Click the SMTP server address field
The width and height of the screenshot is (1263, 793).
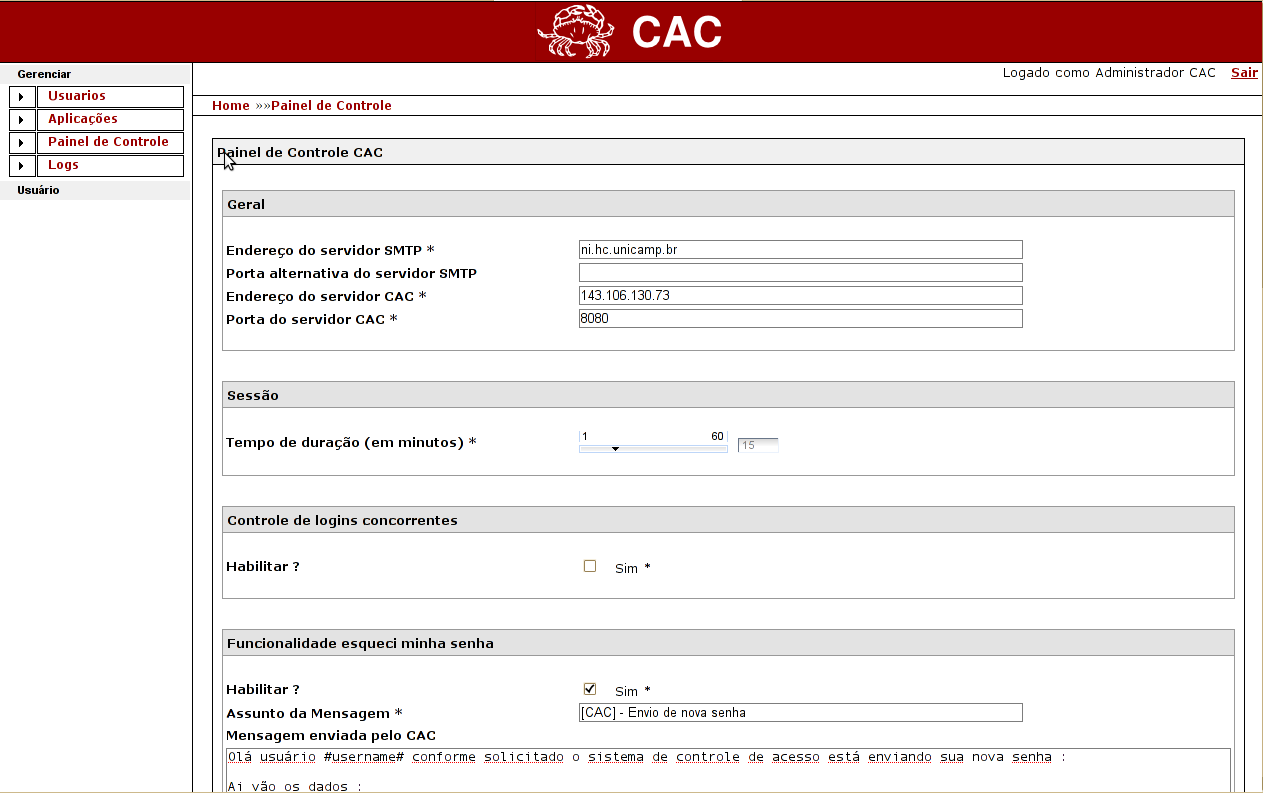(x=800, y=250)
